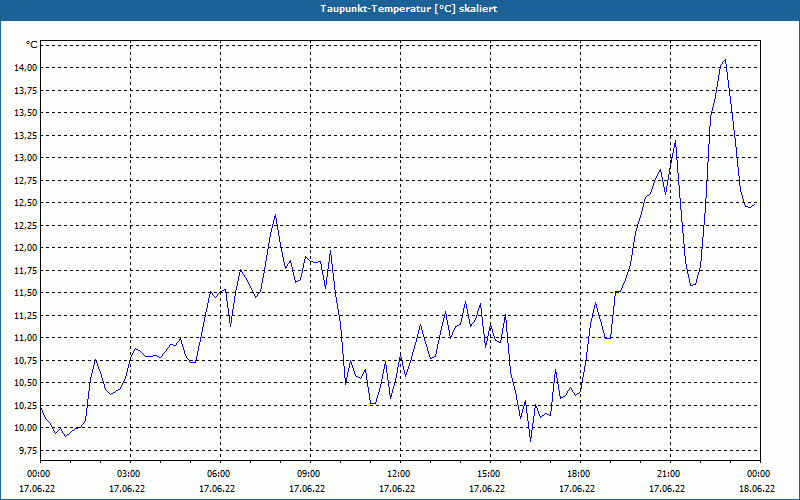Click the 17.06.22 date under 21:00

point(667,488)
